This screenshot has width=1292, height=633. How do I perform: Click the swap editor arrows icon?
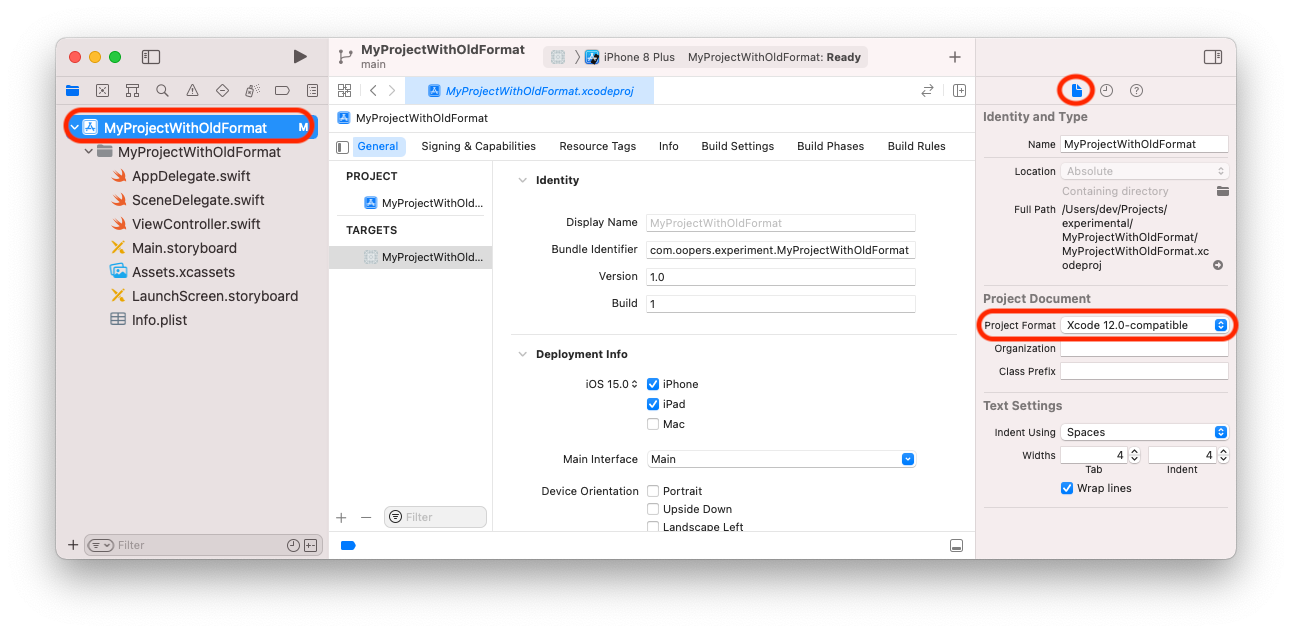point(927,90)
